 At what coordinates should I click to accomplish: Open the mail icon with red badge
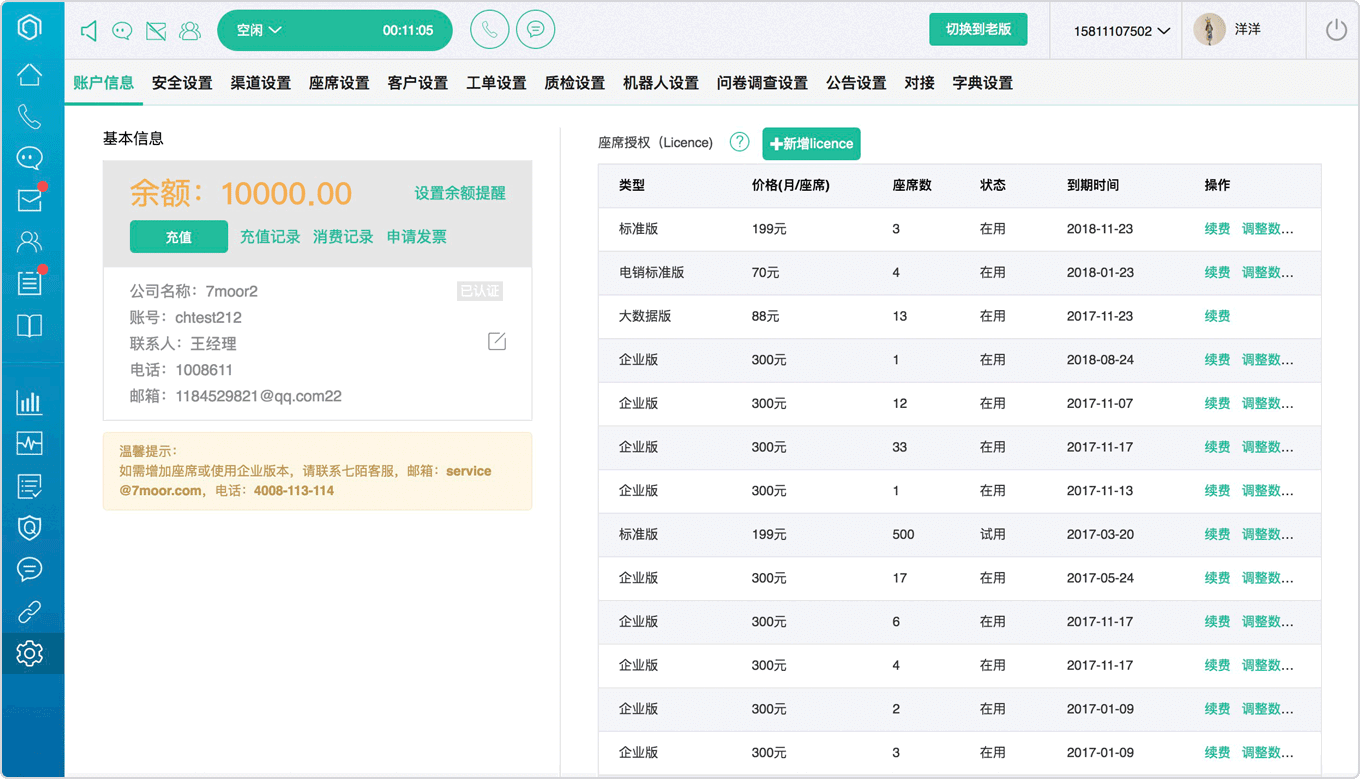click(x=30, y=199)
